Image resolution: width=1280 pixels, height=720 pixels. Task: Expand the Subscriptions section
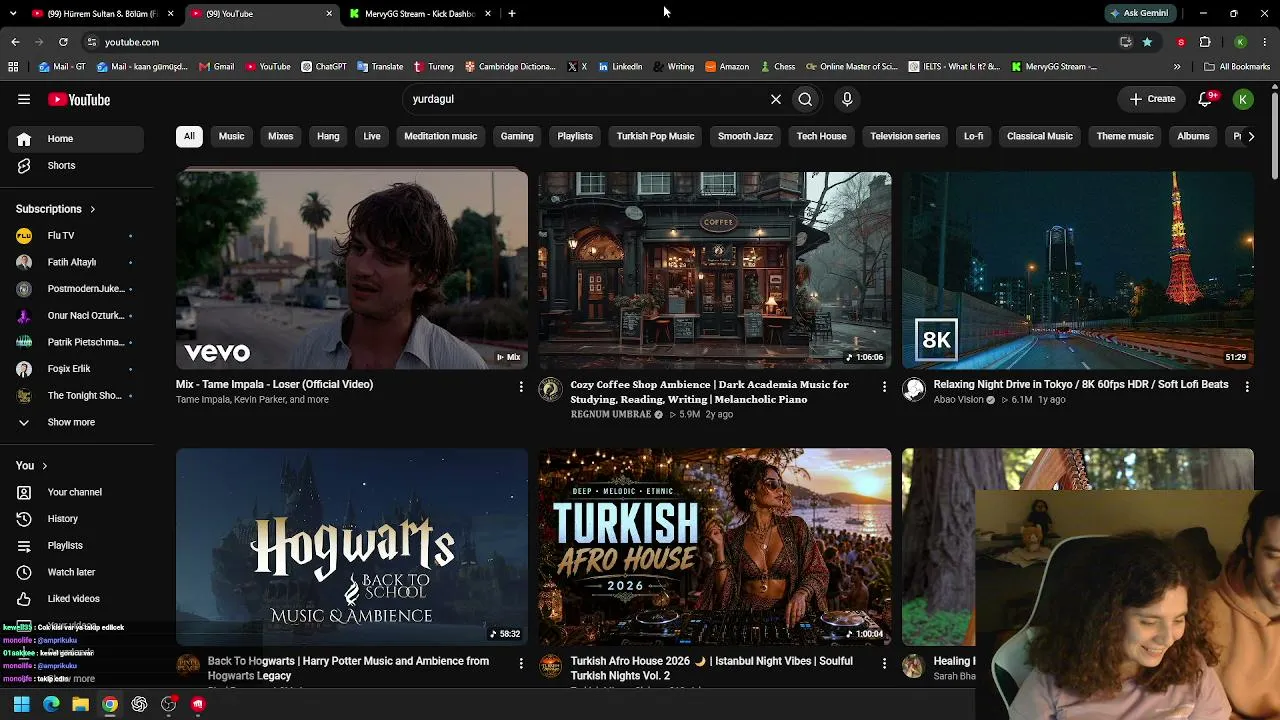click(x=56, y=209)
